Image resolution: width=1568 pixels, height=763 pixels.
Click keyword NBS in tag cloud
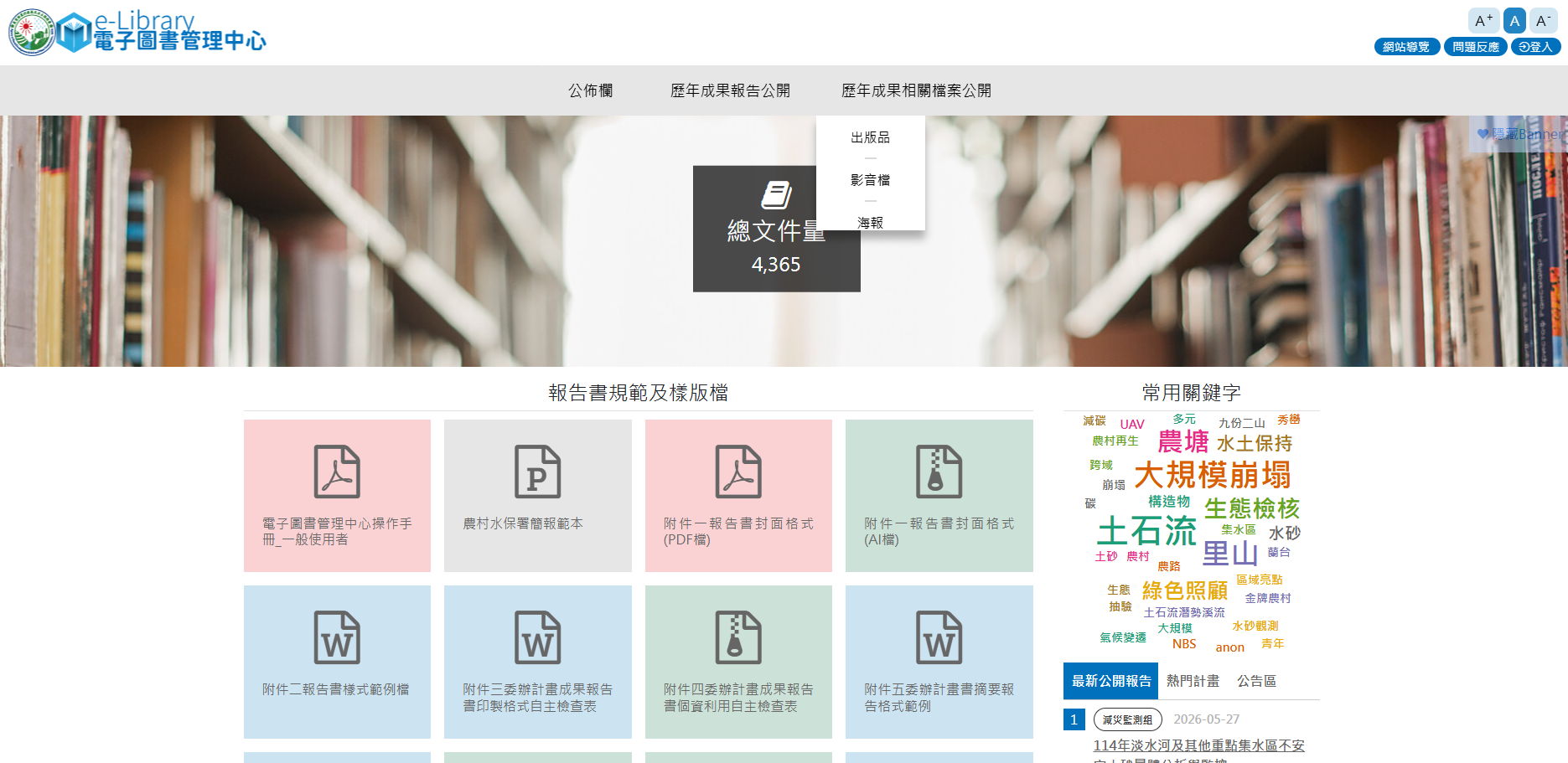click(1183, 644)
